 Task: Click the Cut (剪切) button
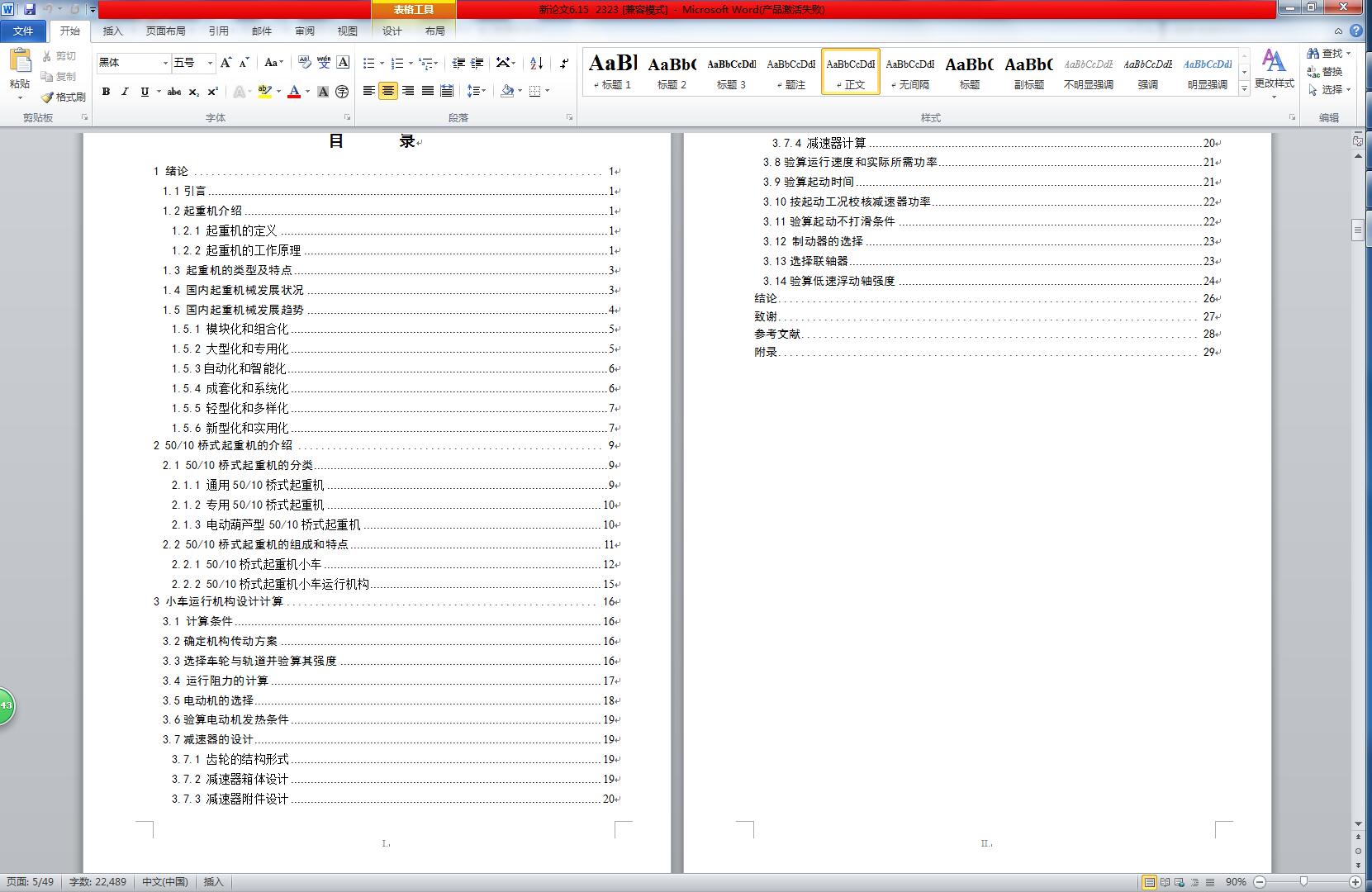tap(59, 56)
